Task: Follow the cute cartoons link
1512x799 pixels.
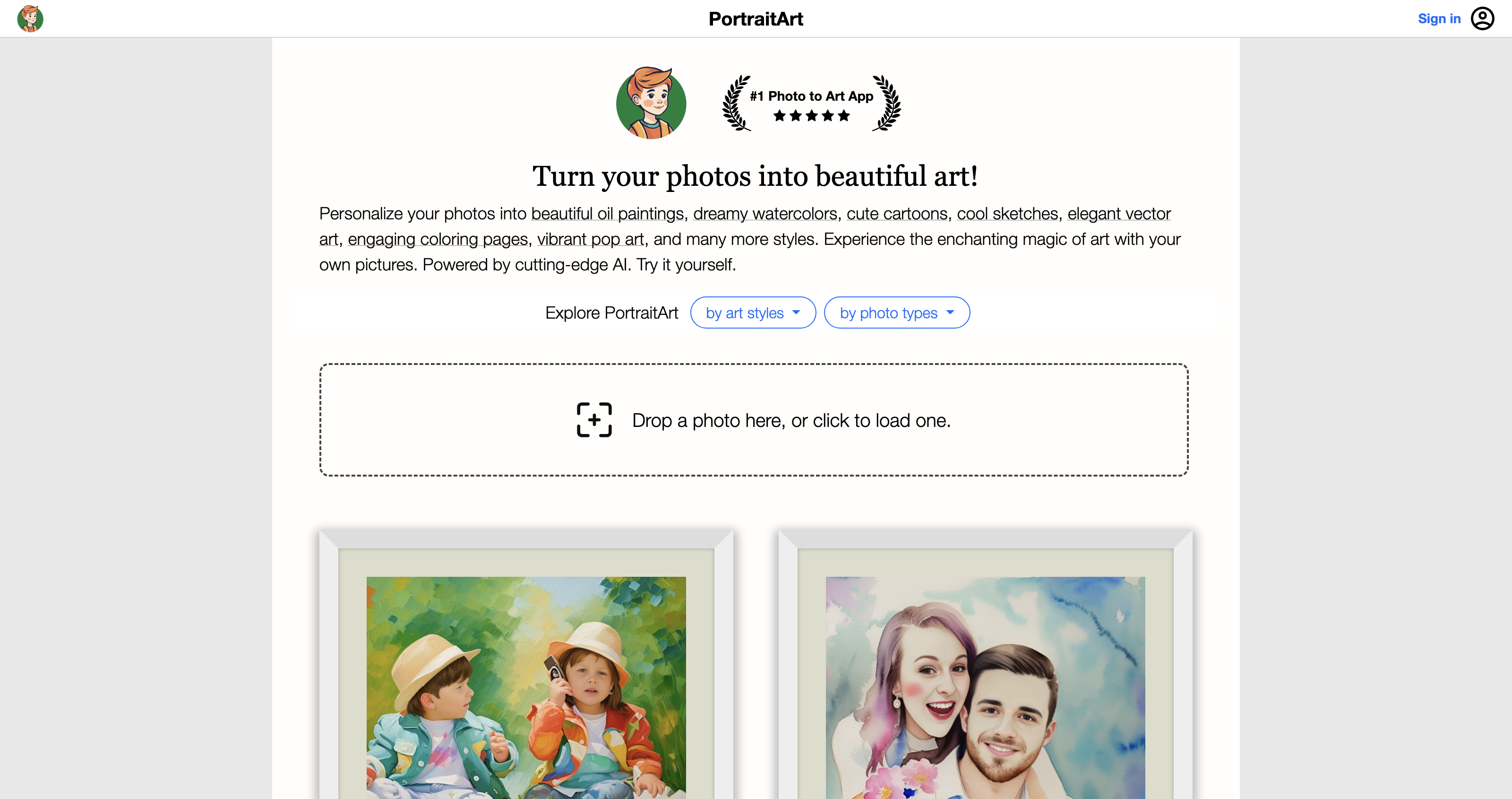Action: click(897, 213)
